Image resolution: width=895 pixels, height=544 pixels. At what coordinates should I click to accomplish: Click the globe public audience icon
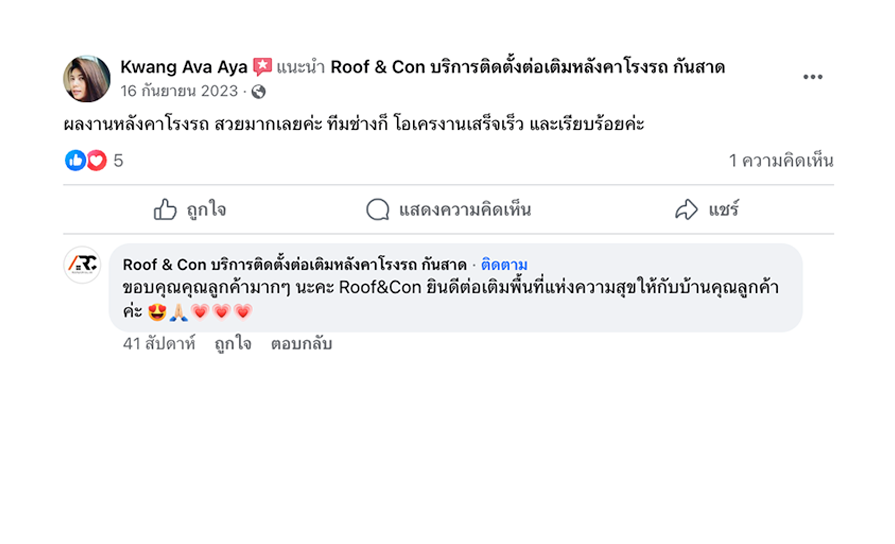click(259, 92)
